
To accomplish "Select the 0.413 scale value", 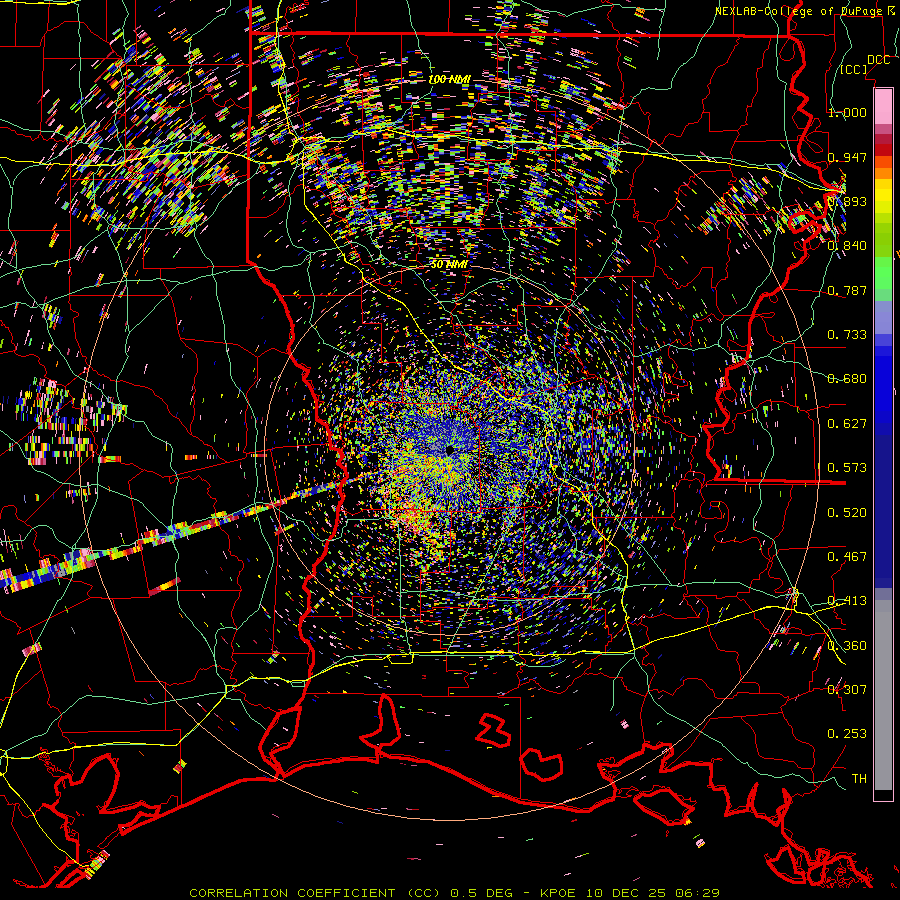I will point(847,600).
